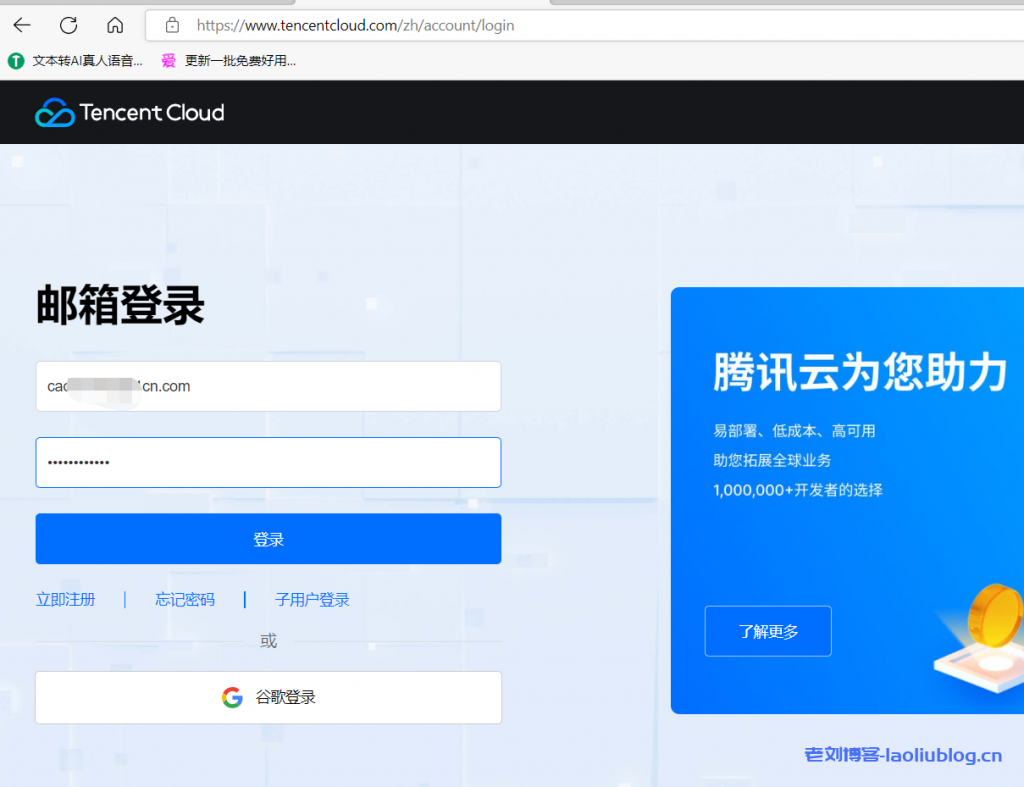This screenshot has height=787, width=1024.
Task: Click the 1,000,000+开发者的选择 text
Action: point(797,490)
